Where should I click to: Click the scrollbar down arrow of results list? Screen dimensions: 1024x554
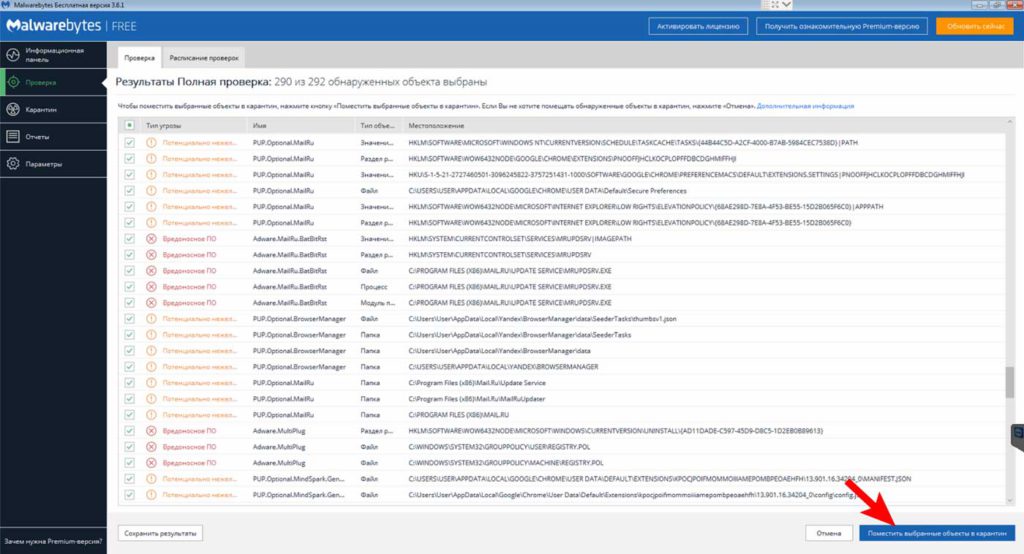click(x=1010, y=501)
